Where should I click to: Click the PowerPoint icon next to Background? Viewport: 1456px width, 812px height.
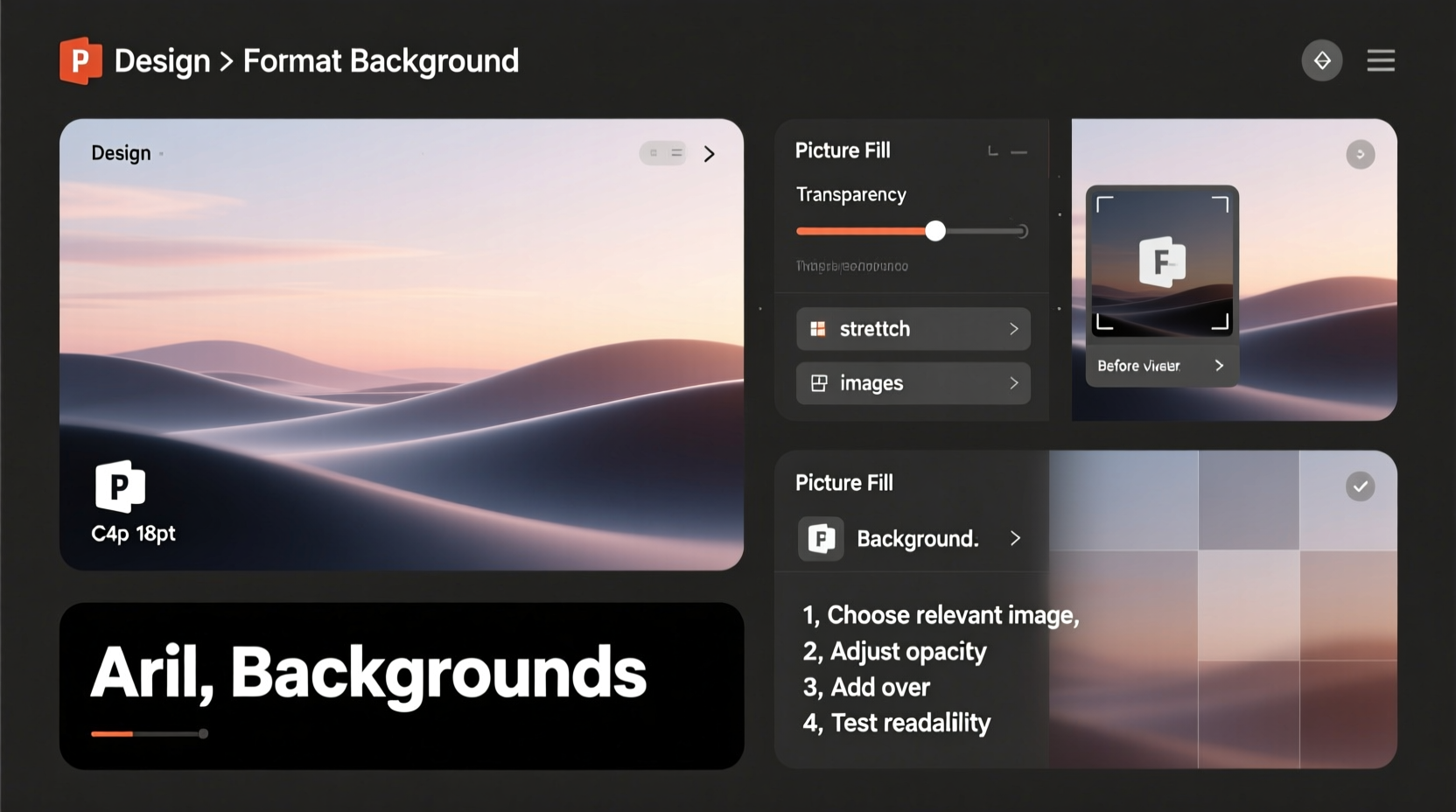tap(820, 539)
